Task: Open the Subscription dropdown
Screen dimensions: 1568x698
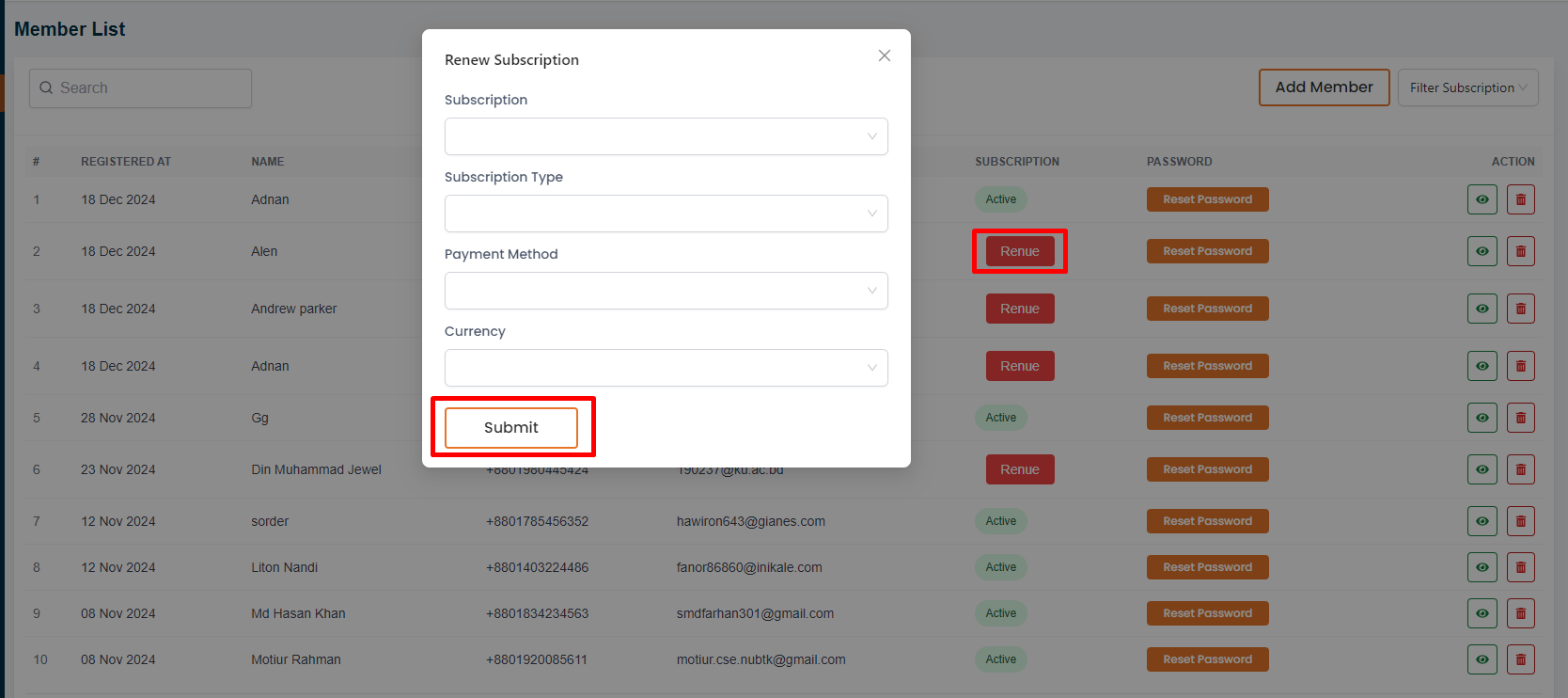Action: [666, 136]
